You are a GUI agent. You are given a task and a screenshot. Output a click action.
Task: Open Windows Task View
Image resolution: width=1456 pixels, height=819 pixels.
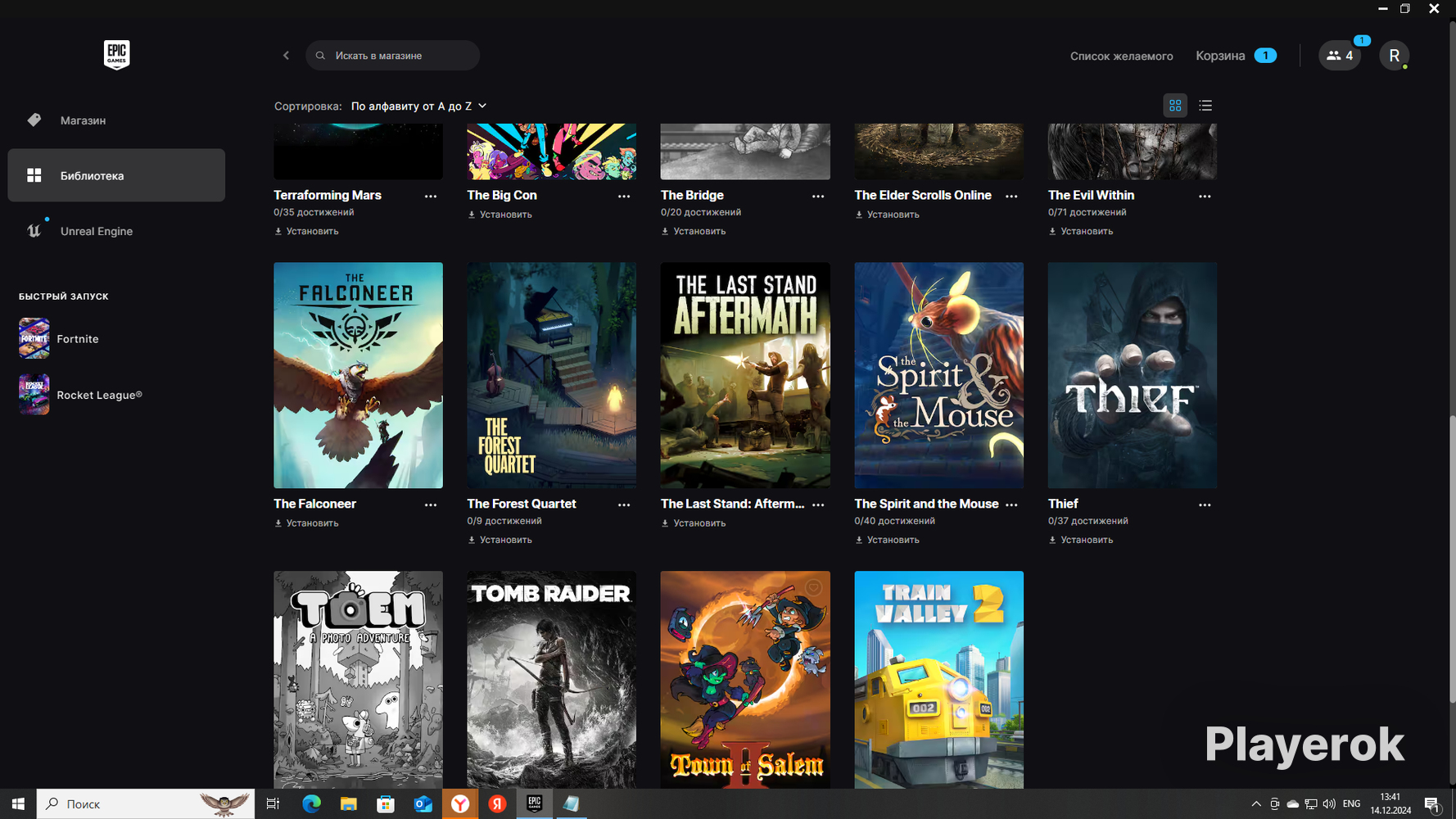pyautogui.click(x=273, y=804)
